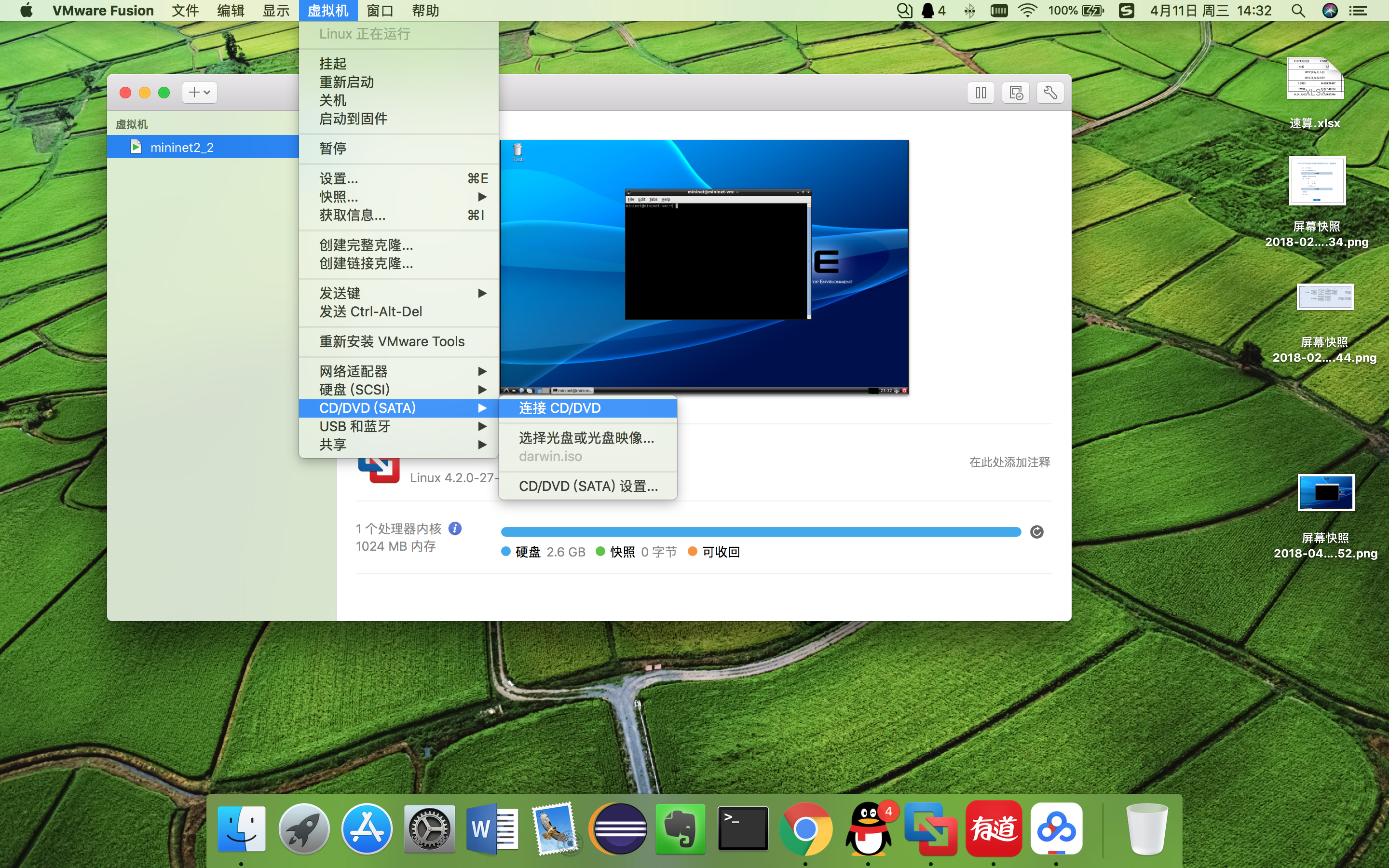Click the Wi-Fi status icon
The height and width of the screenshot is (868, 1389).
click(1027, 10)
